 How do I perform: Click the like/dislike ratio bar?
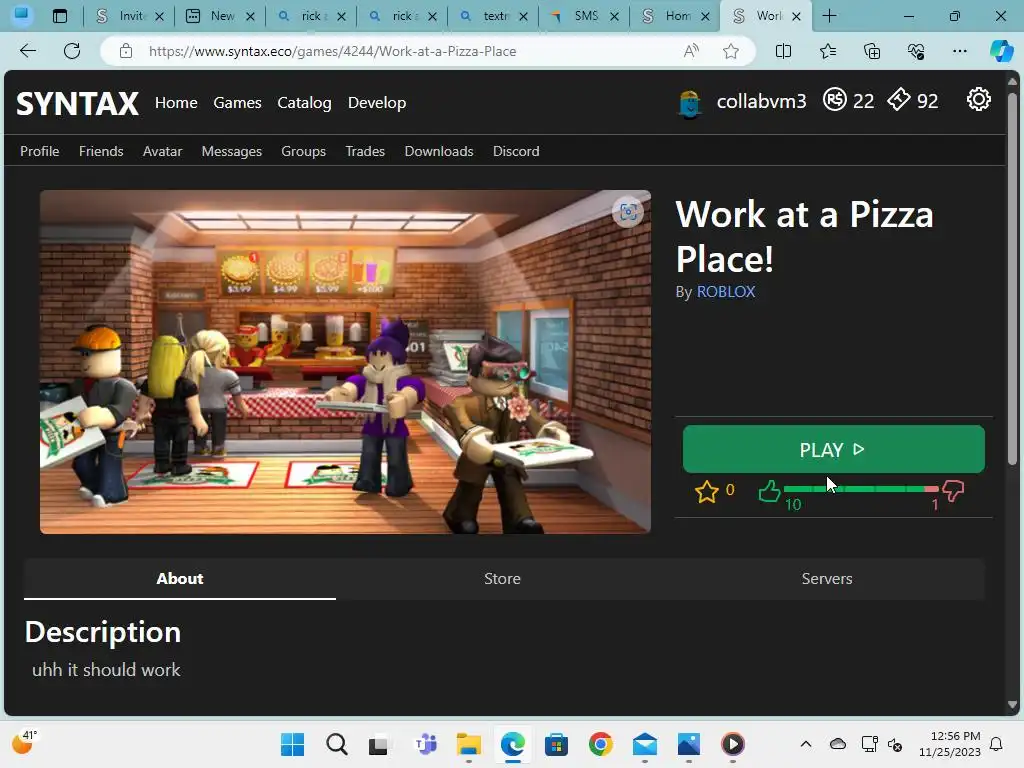pos(861,489)
